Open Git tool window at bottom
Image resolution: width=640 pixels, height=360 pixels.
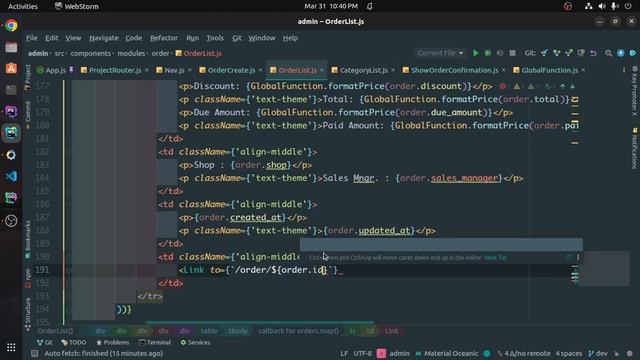pyautogui.click(x=44, y=342)
